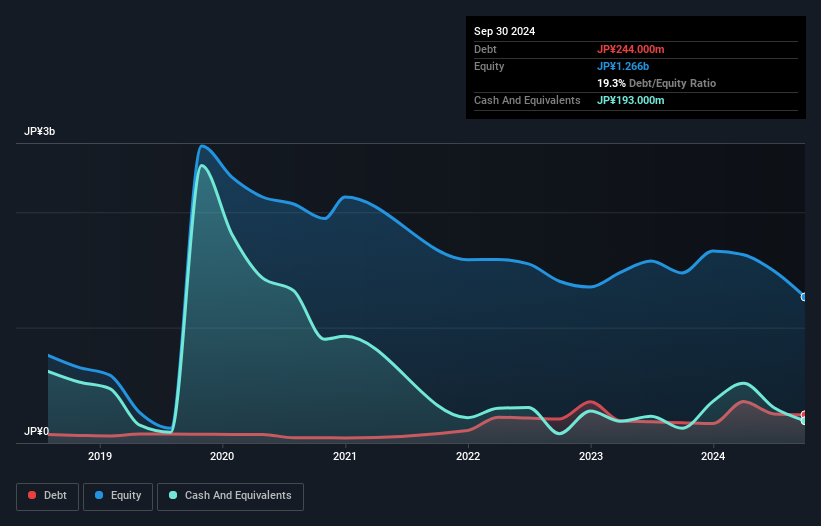Click the red Debt legend dot
Image resolution: width=821 pixels, height=526 pixels.
coord(32,495)
